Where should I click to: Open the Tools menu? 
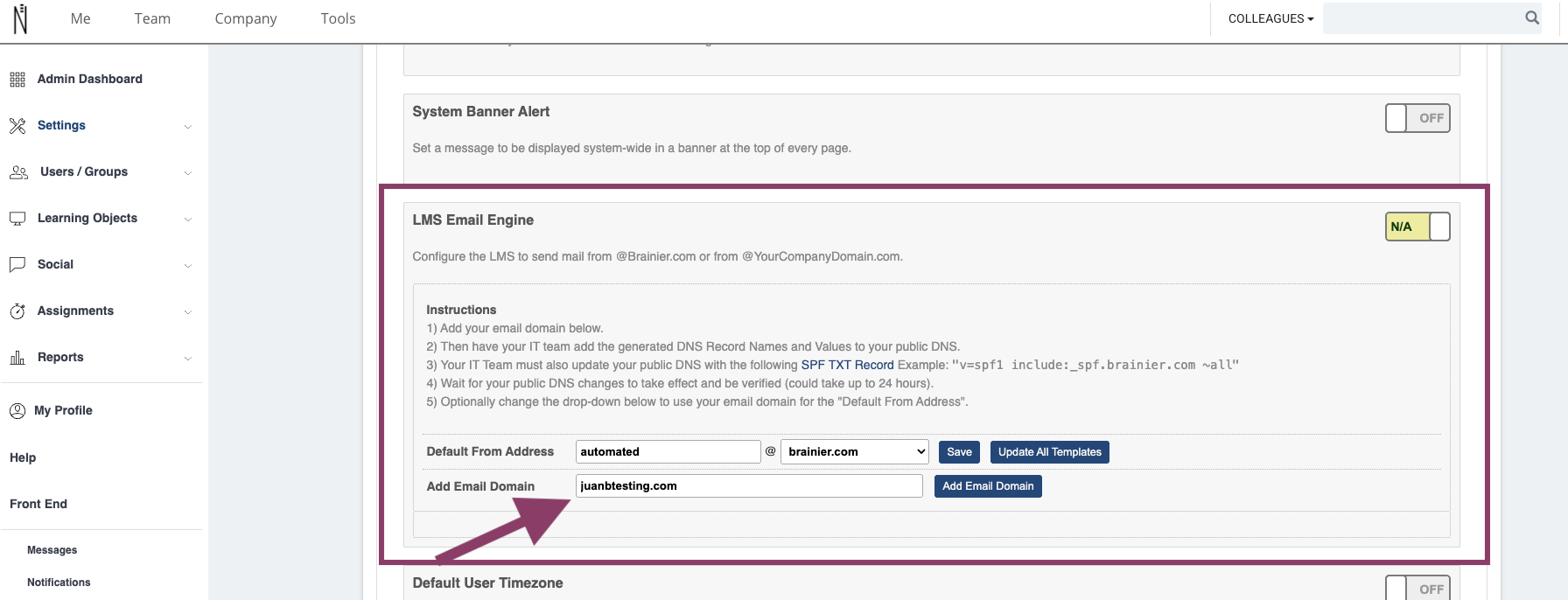pyautogui.click(x=338, y=18)
